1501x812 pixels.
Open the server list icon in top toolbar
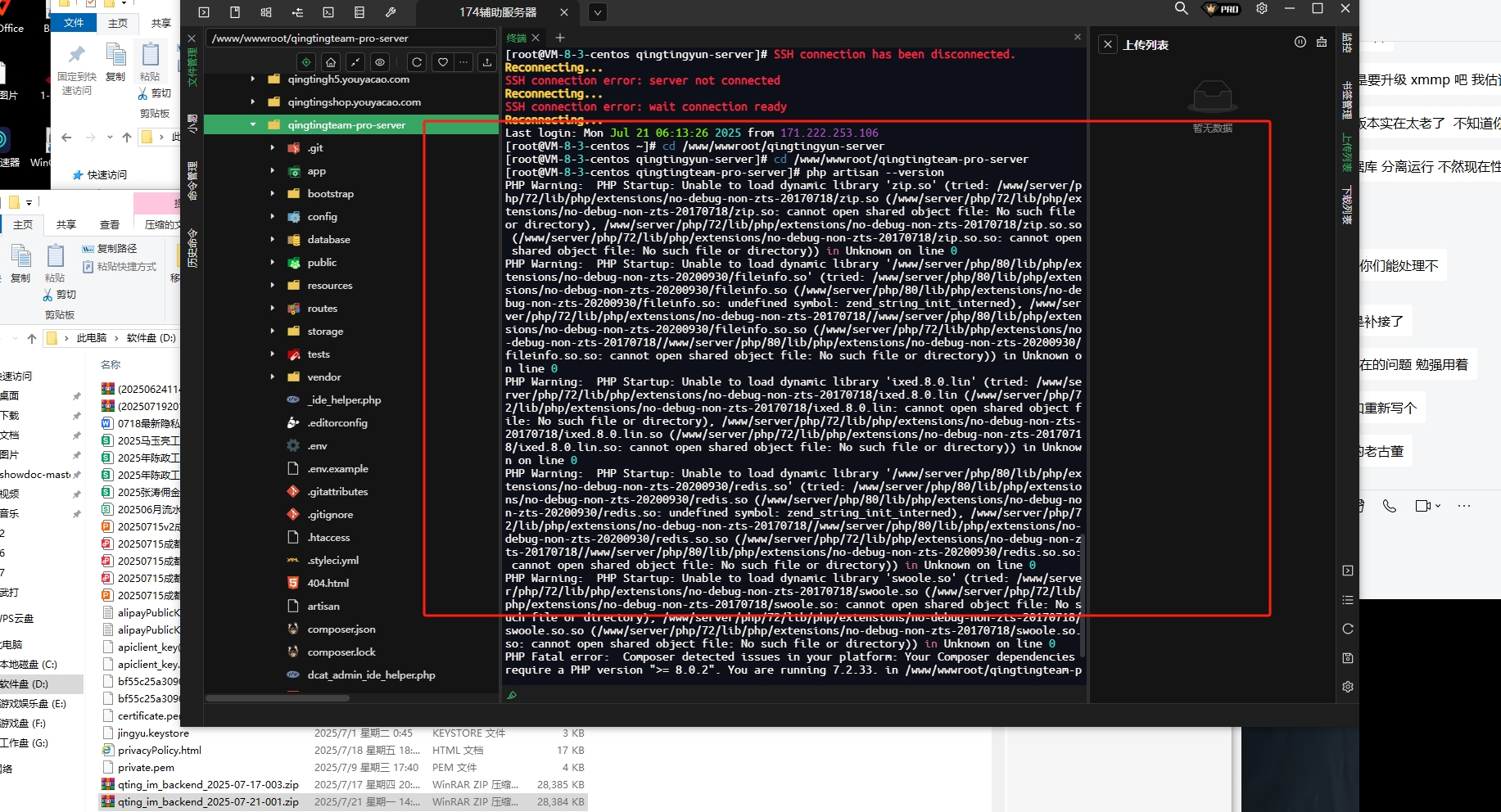coord(359,12)
